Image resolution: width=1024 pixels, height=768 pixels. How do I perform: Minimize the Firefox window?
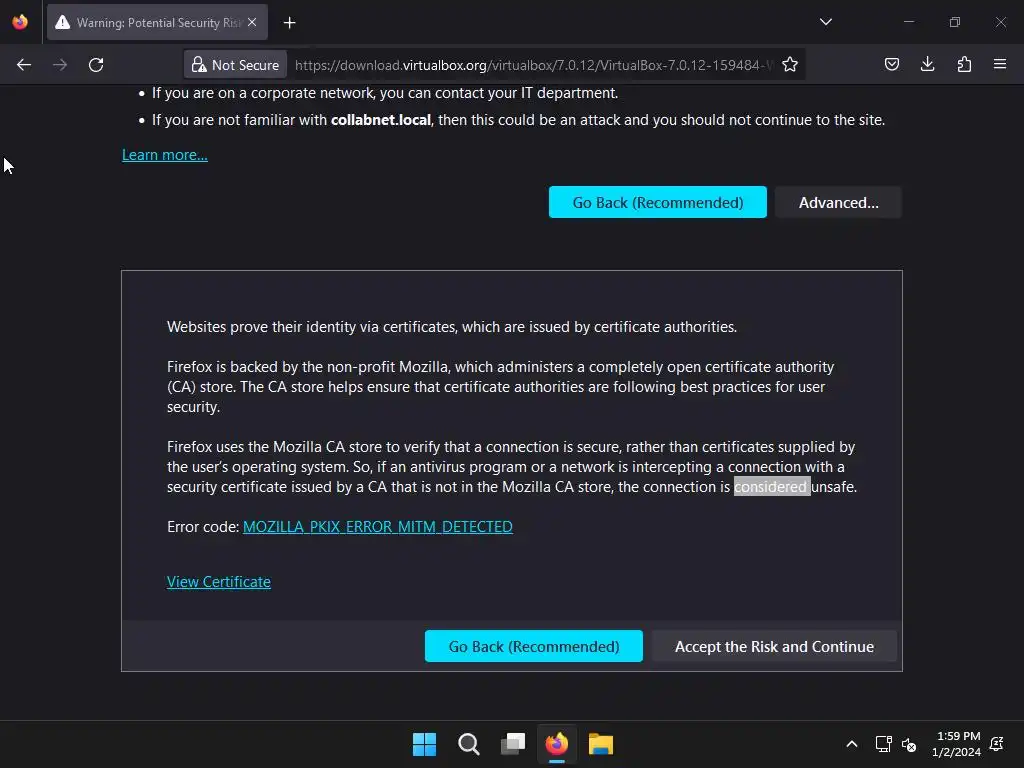point(908,22)
